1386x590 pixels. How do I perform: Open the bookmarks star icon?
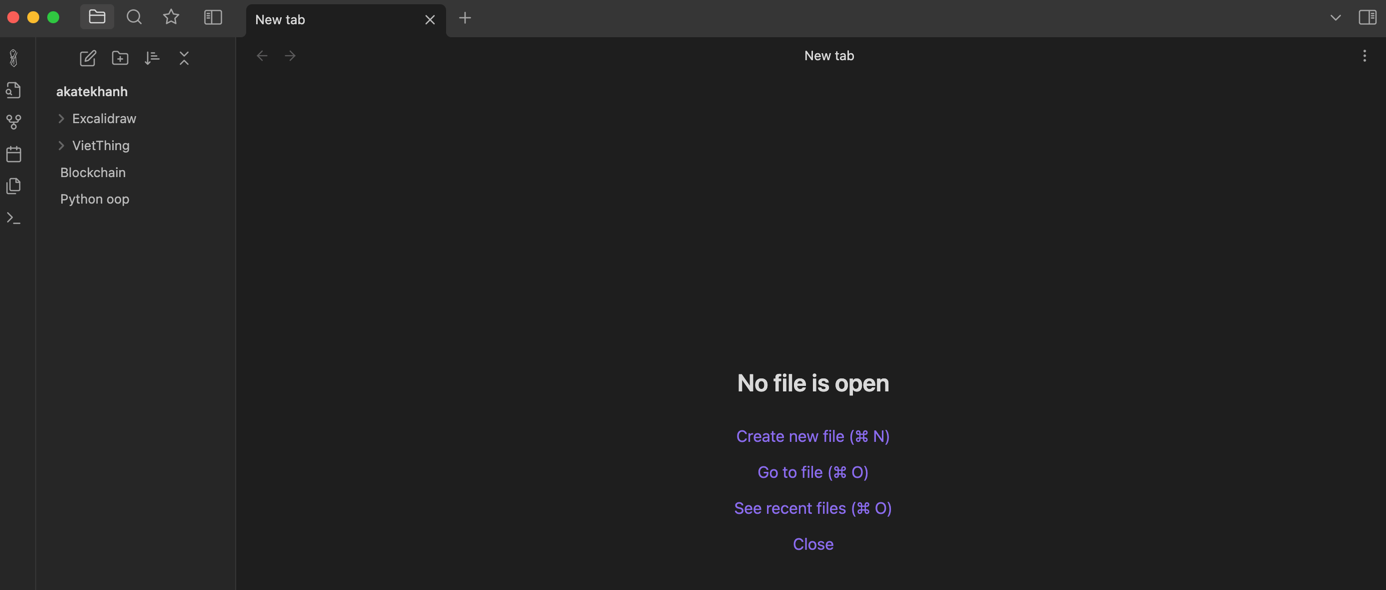171,17
